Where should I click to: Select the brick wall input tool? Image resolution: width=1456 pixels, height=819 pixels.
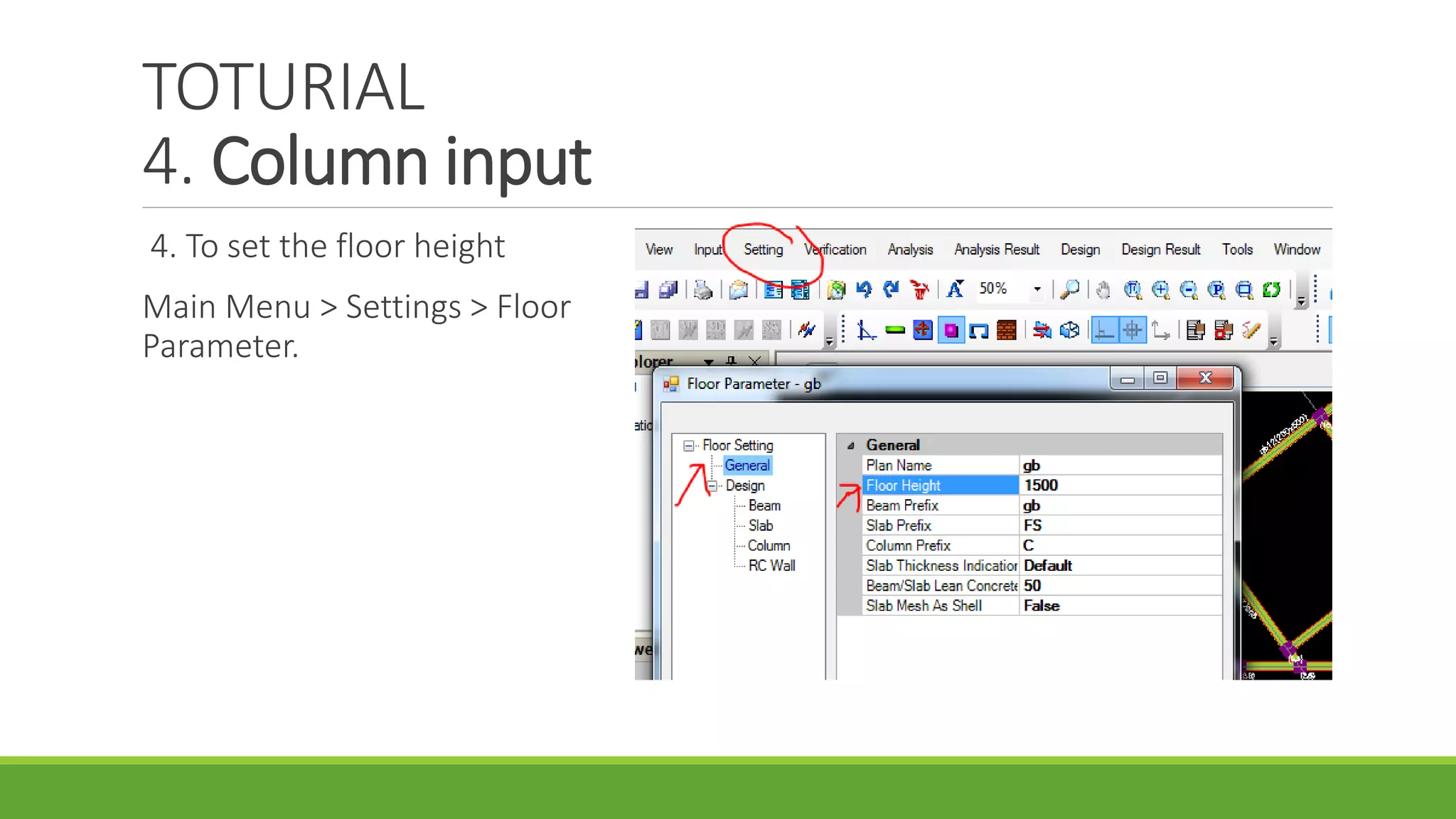[x=1006, y=330]
